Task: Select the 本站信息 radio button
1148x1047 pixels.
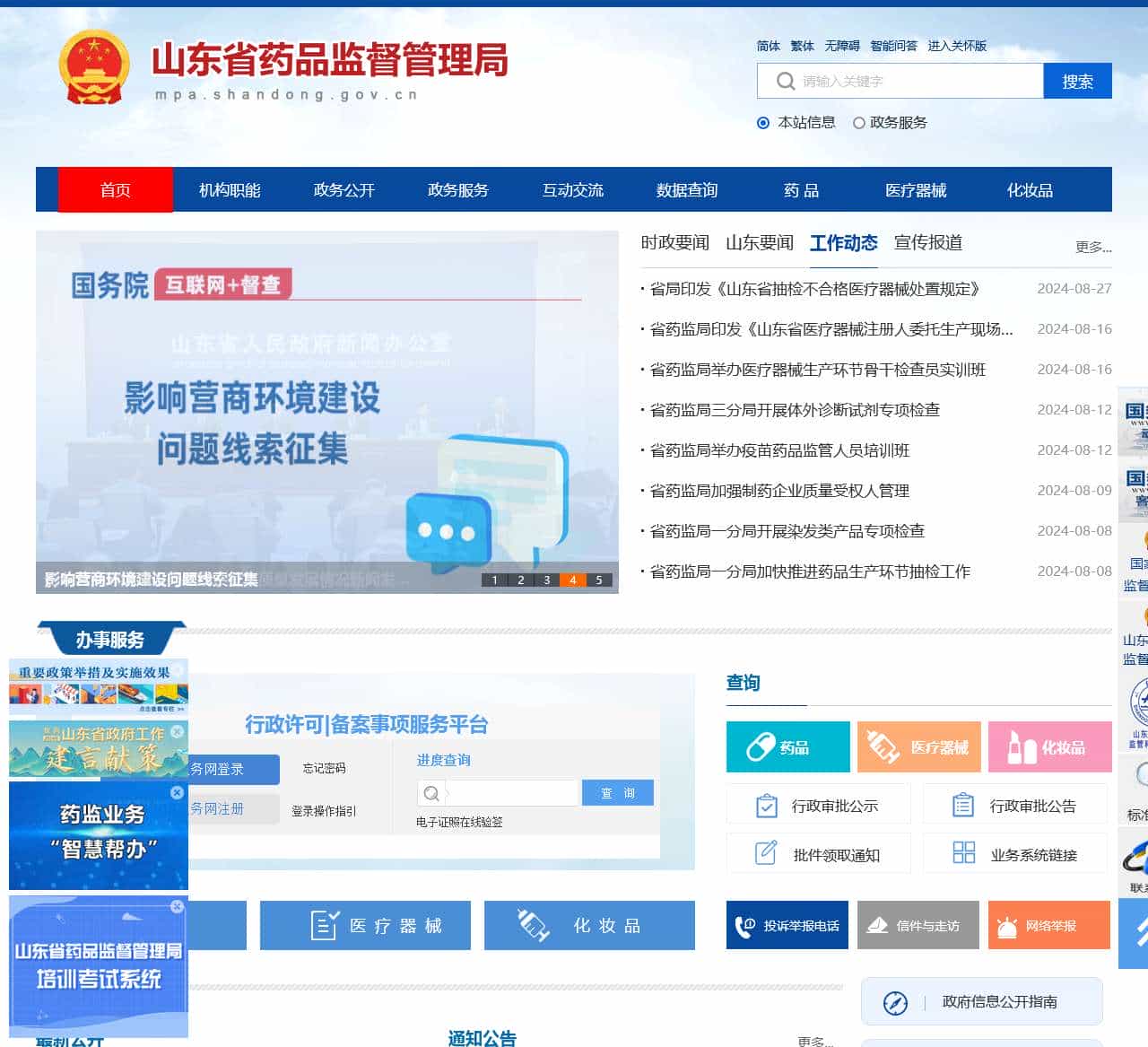Action: pos(763,123)
